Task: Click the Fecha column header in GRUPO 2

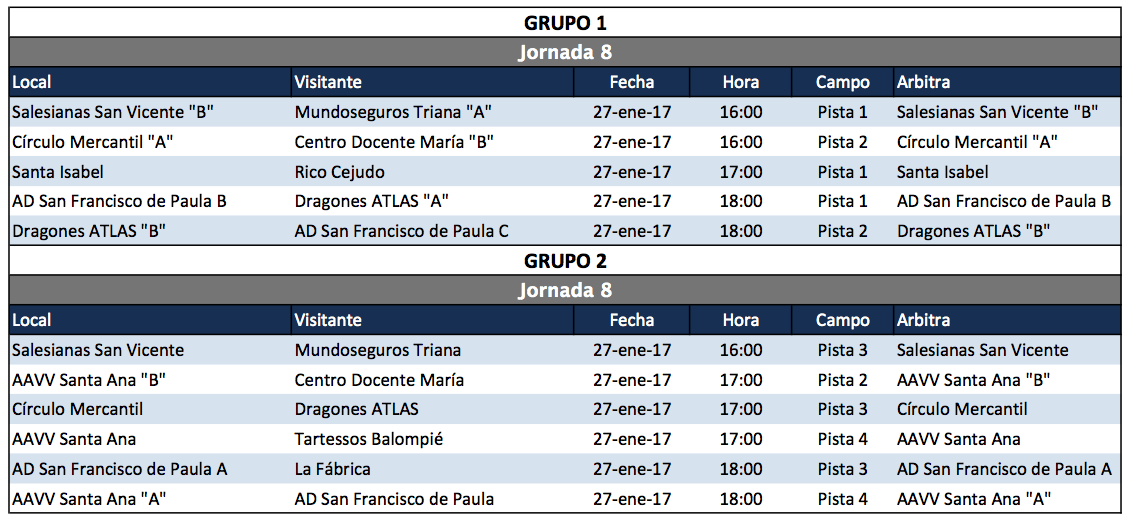Action: click(632, 320)
